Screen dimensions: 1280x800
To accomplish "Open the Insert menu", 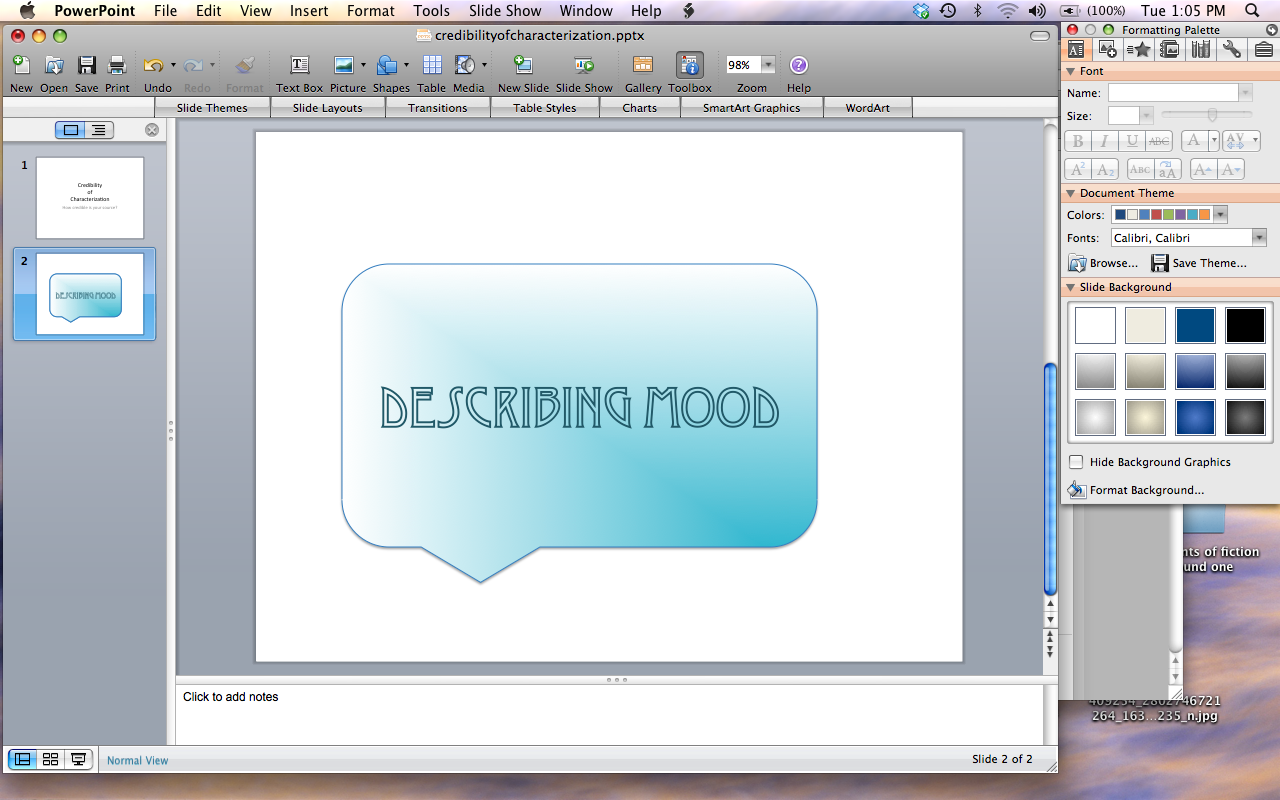I will click(x=309, y=11).
